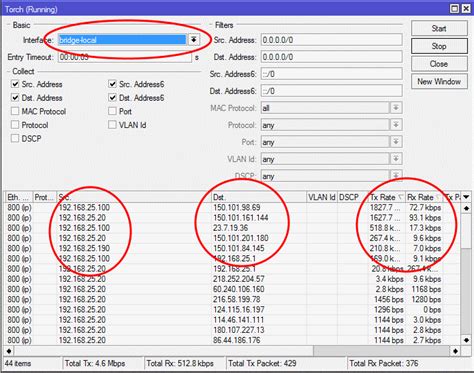Enable the DSCP checkbox
474x373 pixels.
tap(15, 138)
